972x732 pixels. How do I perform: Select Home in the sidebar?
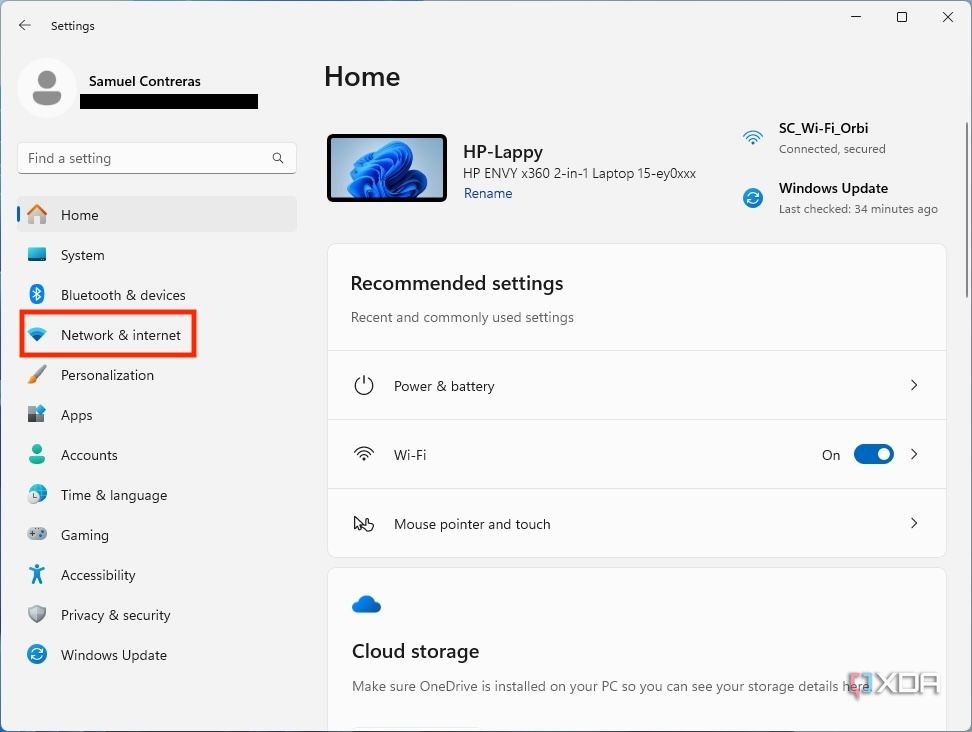pyautogui.click(x=79, y=215)
